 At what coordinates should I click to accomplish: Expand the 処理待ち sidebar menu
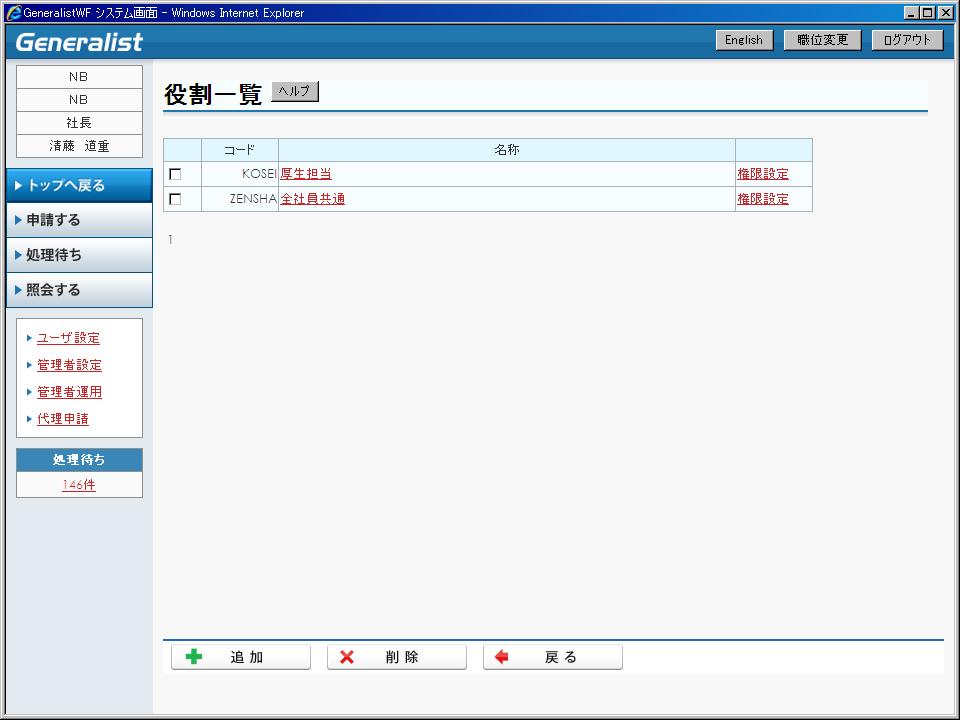click(79, 255)
